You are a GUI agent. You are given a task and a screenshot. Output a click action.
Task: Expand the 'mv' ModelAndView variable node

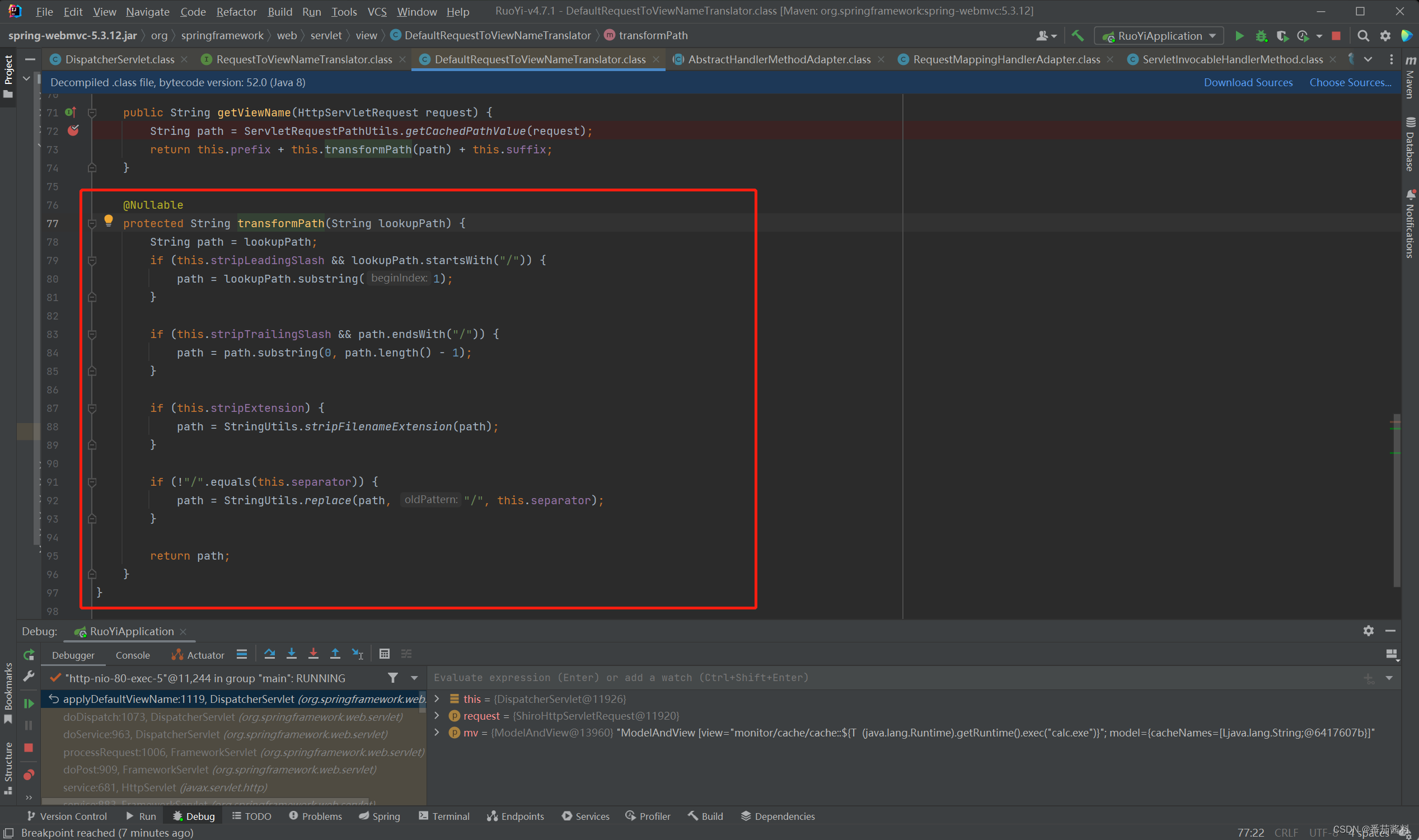437,733
